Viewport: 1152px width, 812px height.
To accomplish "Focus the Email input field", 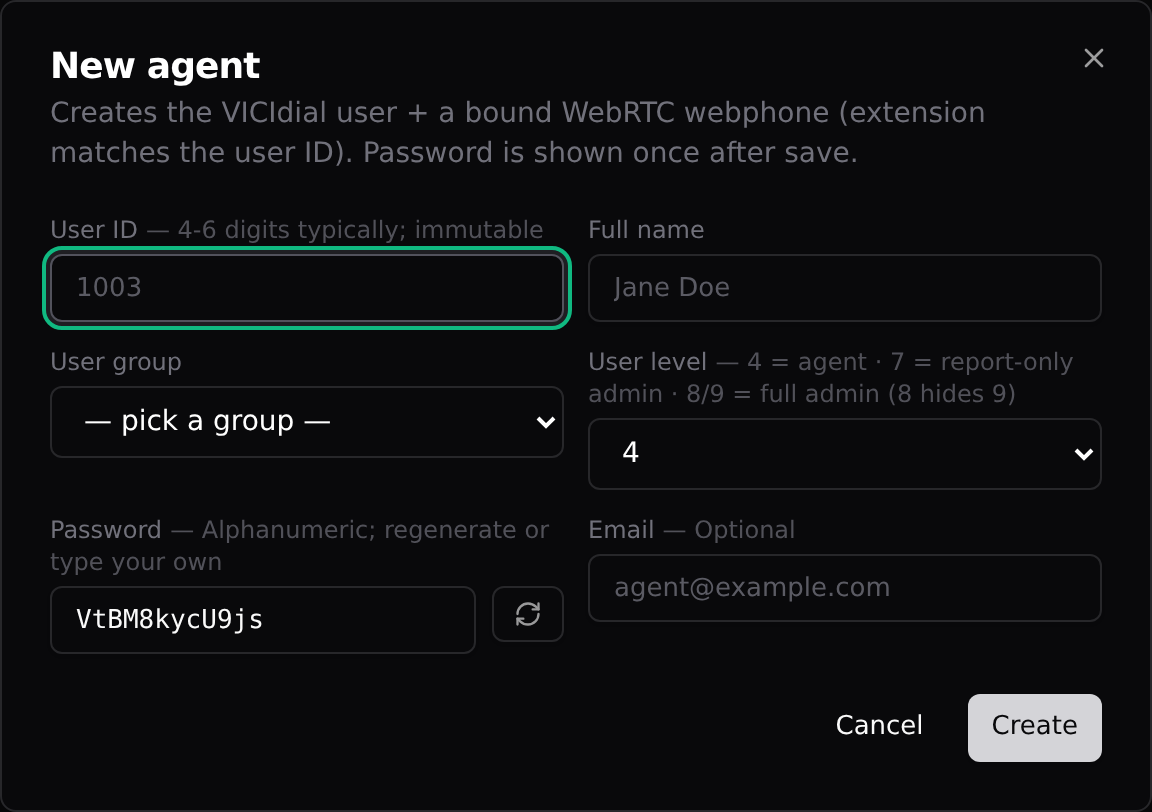I will [x=845, y=588].
